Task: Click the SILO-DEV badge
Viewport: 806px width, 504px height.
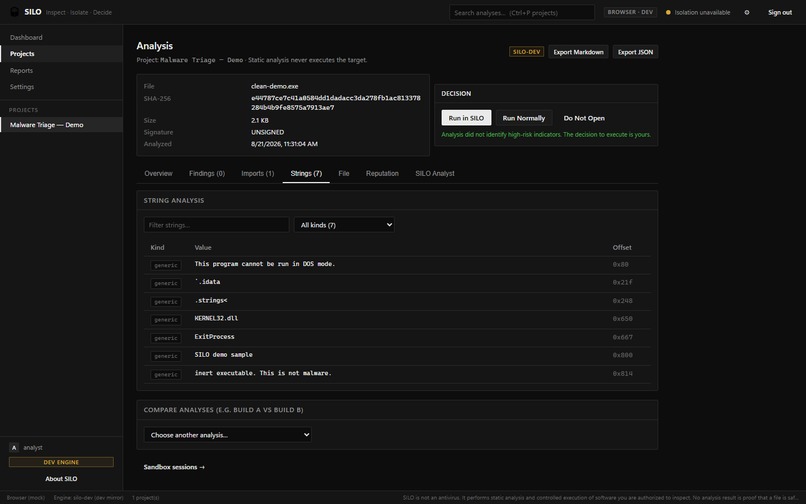Action: (x=526, y=52)
